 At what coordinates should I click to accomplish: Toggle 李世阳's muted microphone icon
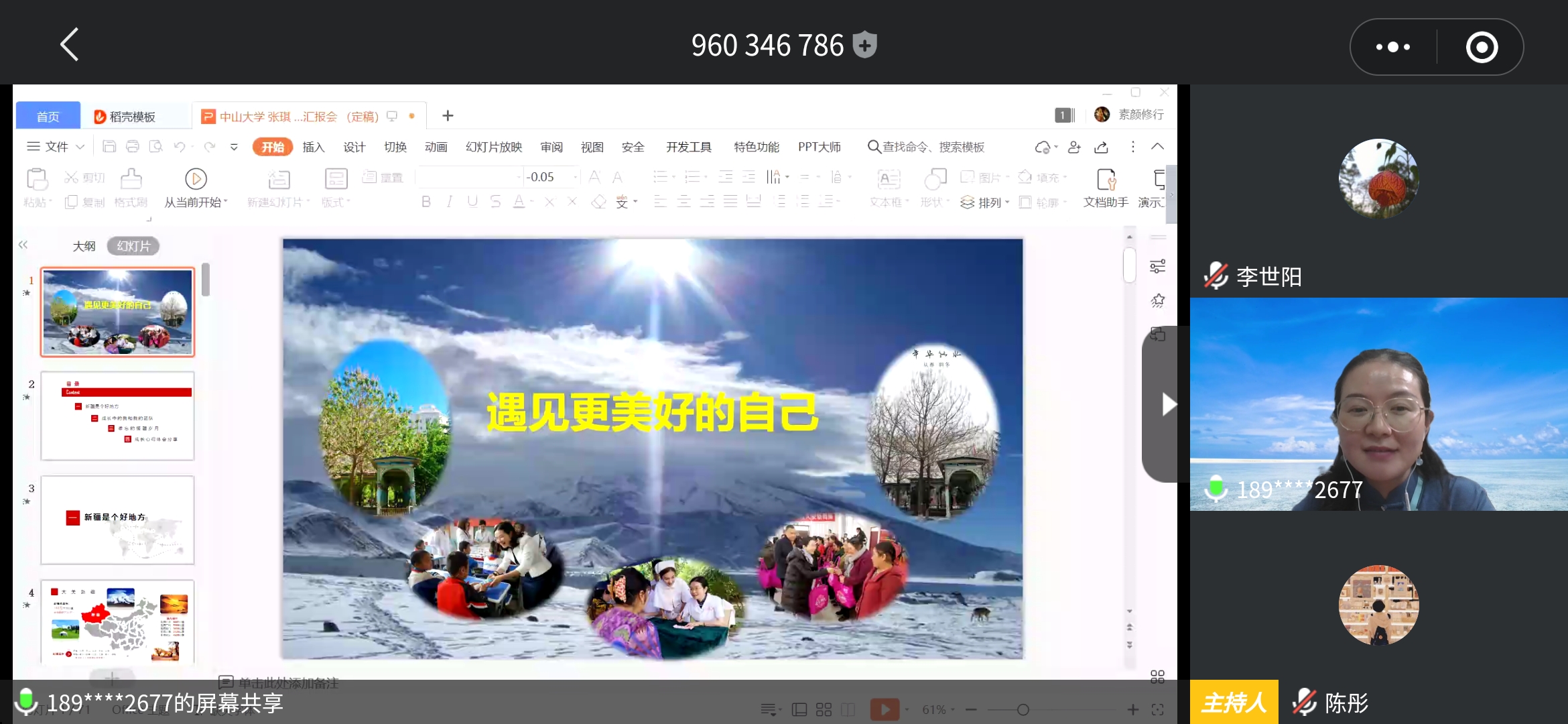click(1215, 276)
